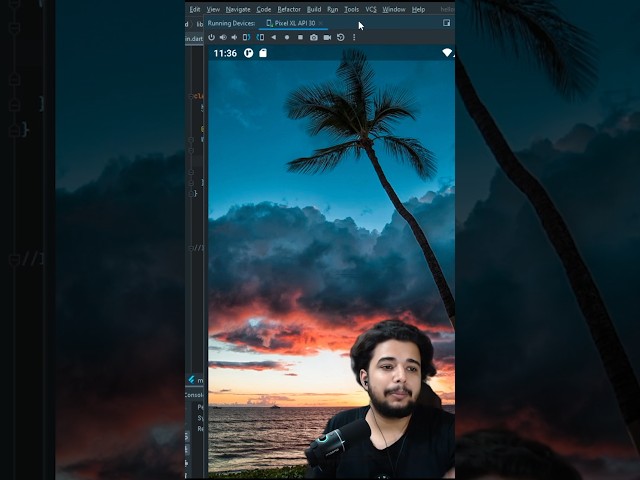Viewport: 640px width, 480px height.
Task: Click the emulator back triangle button
Action: tap(273, 37)
